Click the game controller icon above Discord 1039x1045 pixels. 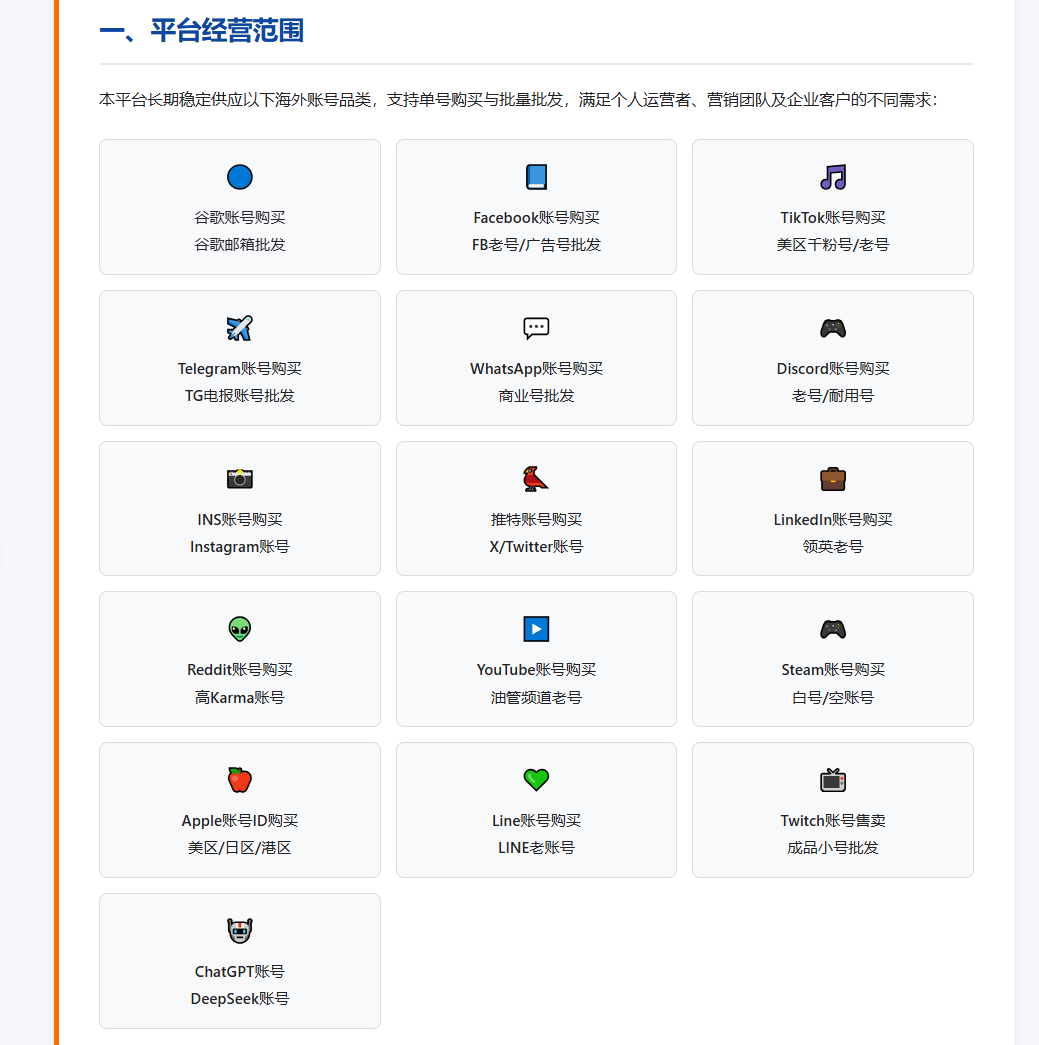[833, 328]
